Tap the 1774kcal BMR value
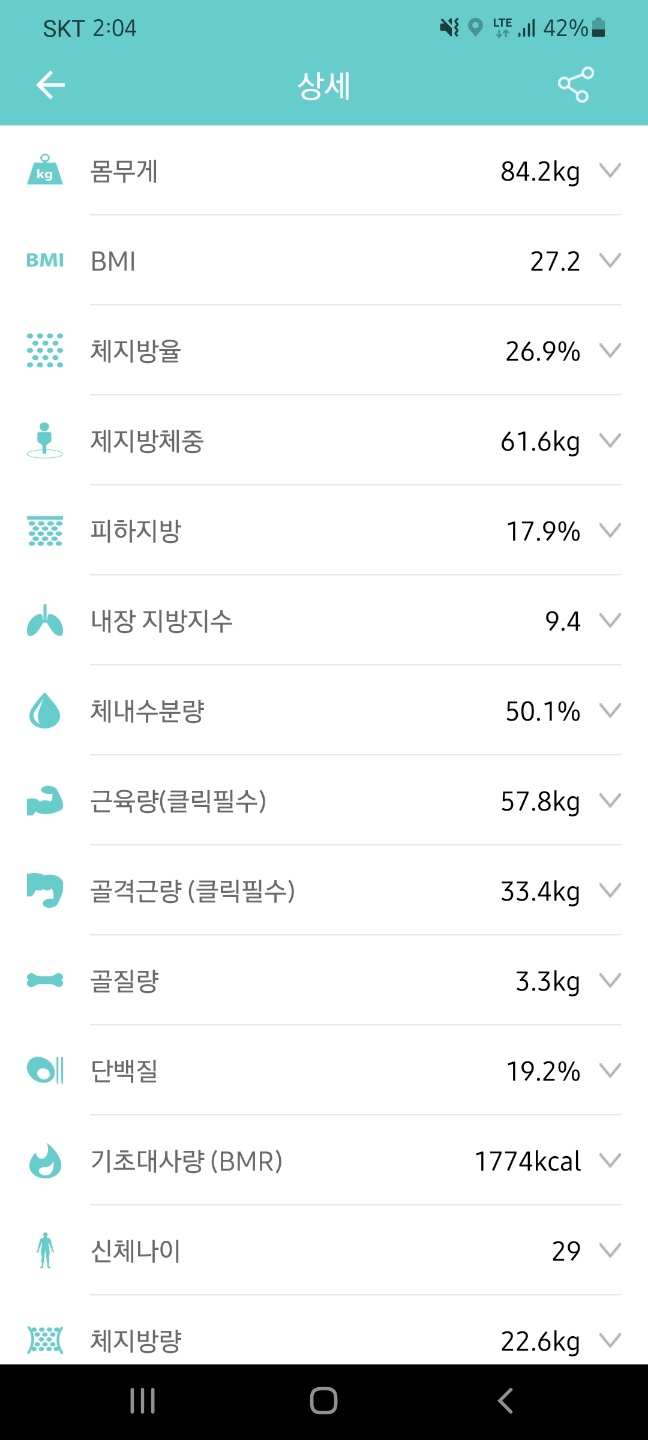 click(527, 1161)
